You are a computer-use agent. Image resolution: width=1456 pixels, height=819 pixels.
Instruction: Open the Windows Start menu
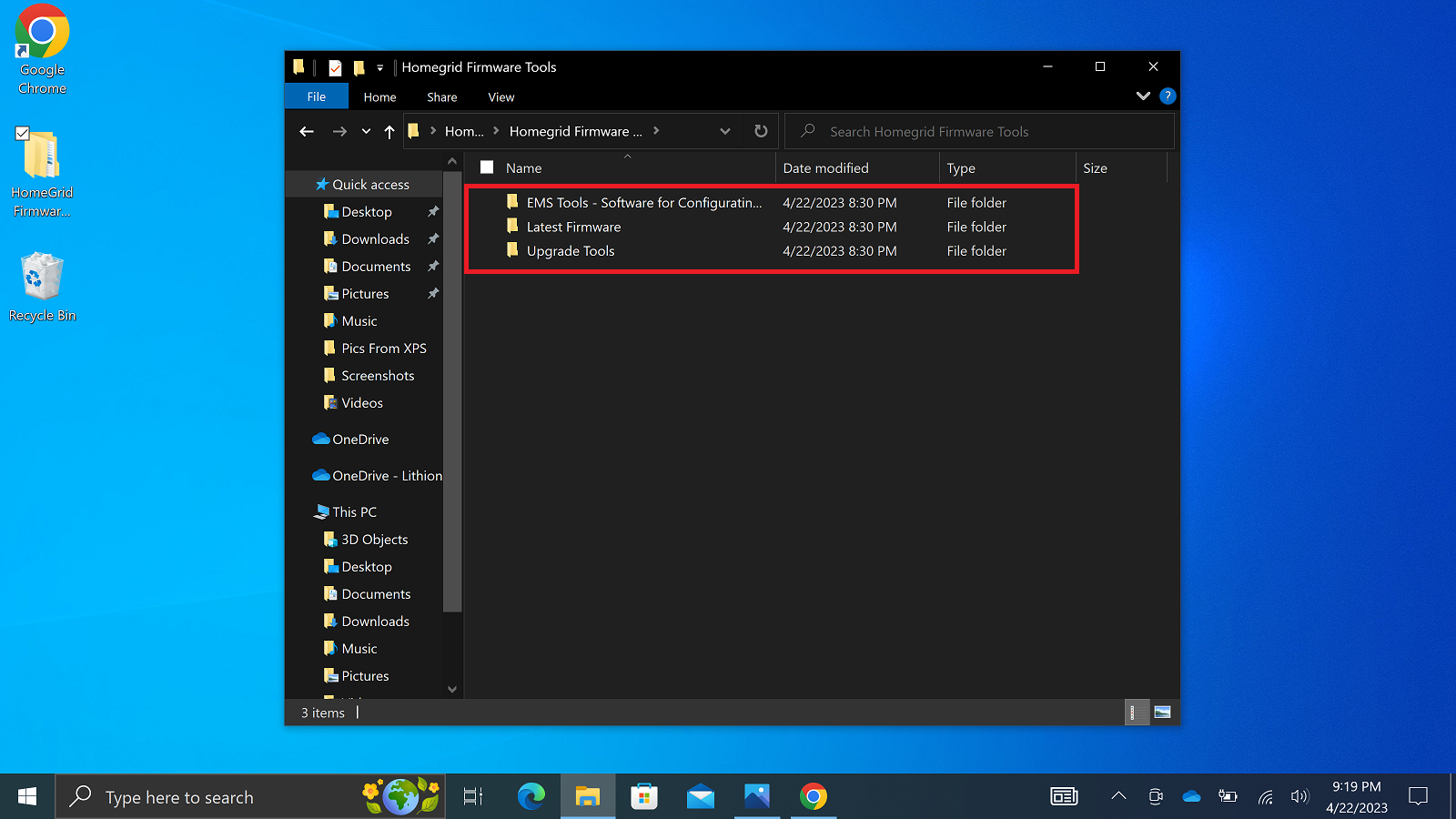click(x=27, y=797)
